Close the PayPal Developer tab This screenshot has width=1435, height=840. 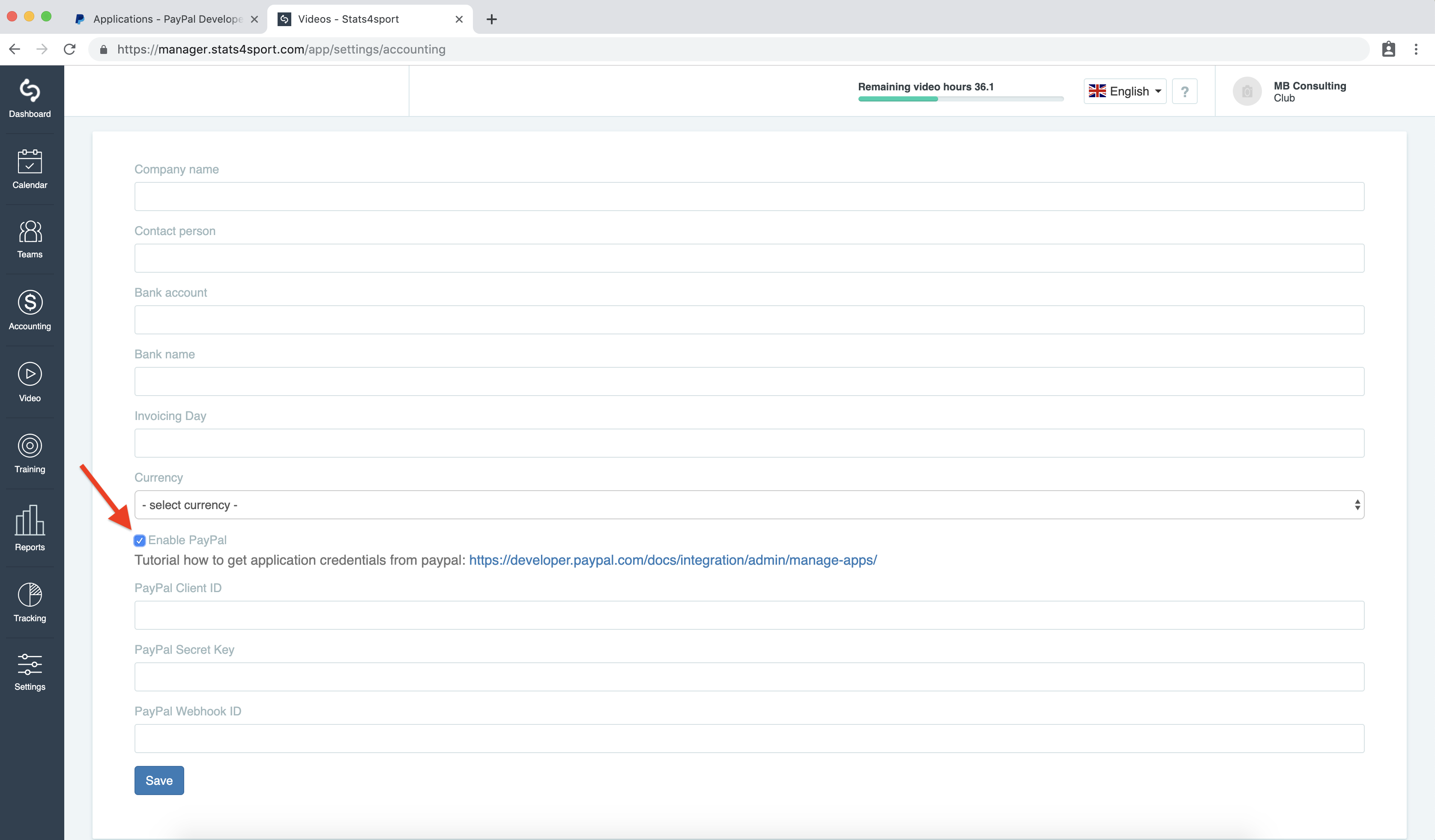pyautogui.click(x=254, y=19)
